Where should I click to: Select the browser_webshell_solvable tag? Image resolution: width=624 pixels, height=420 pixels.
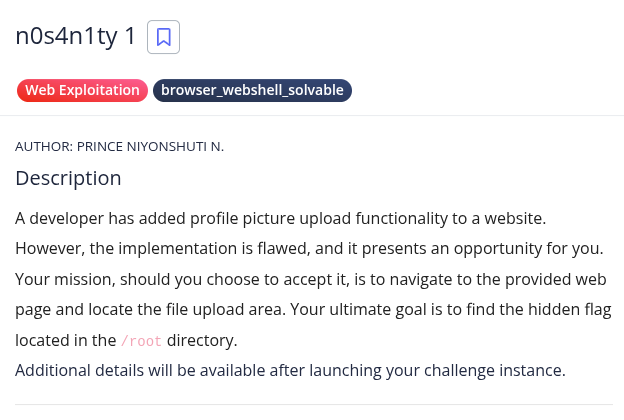[252, 90]
